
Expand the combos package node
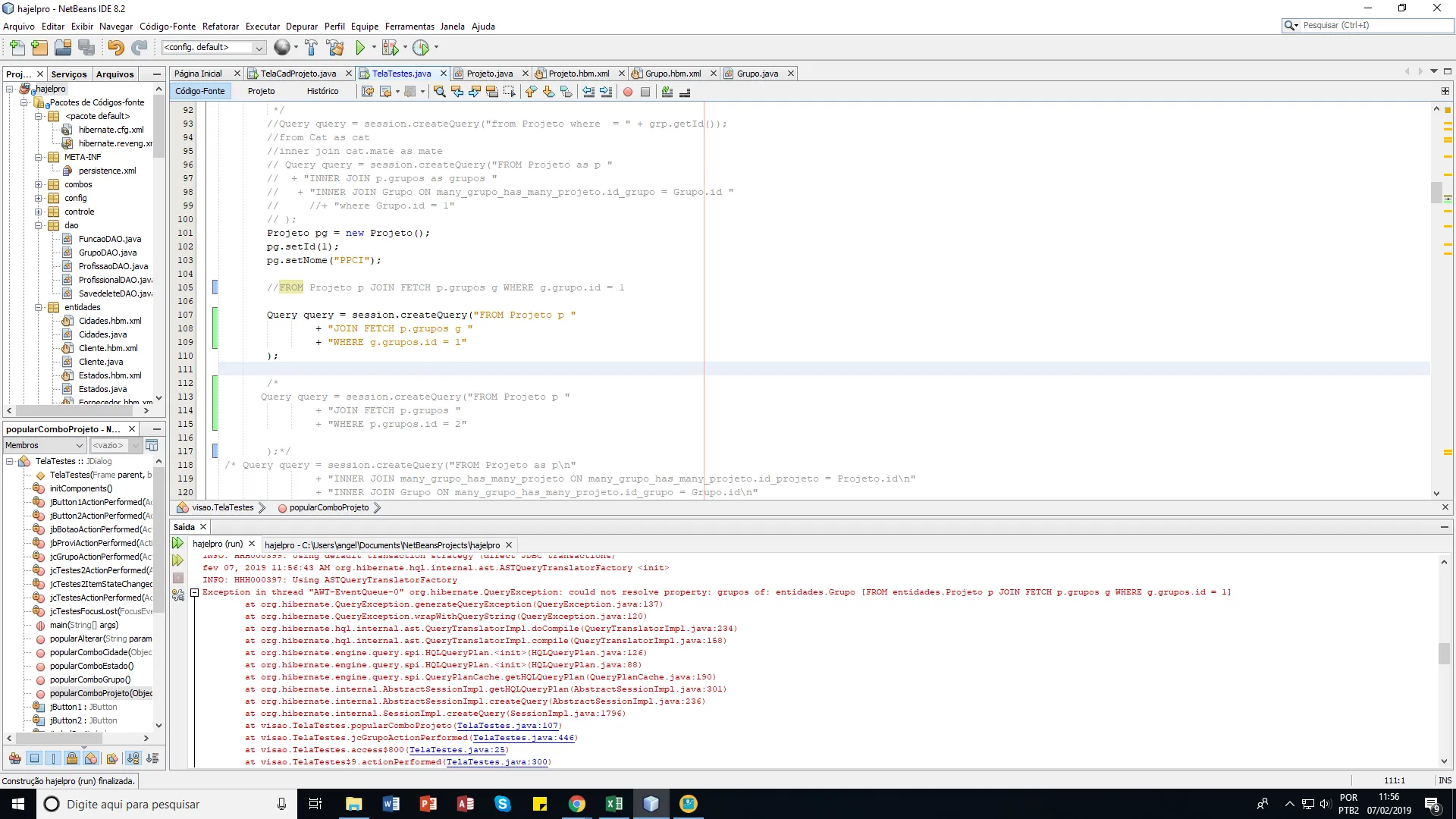38,184
